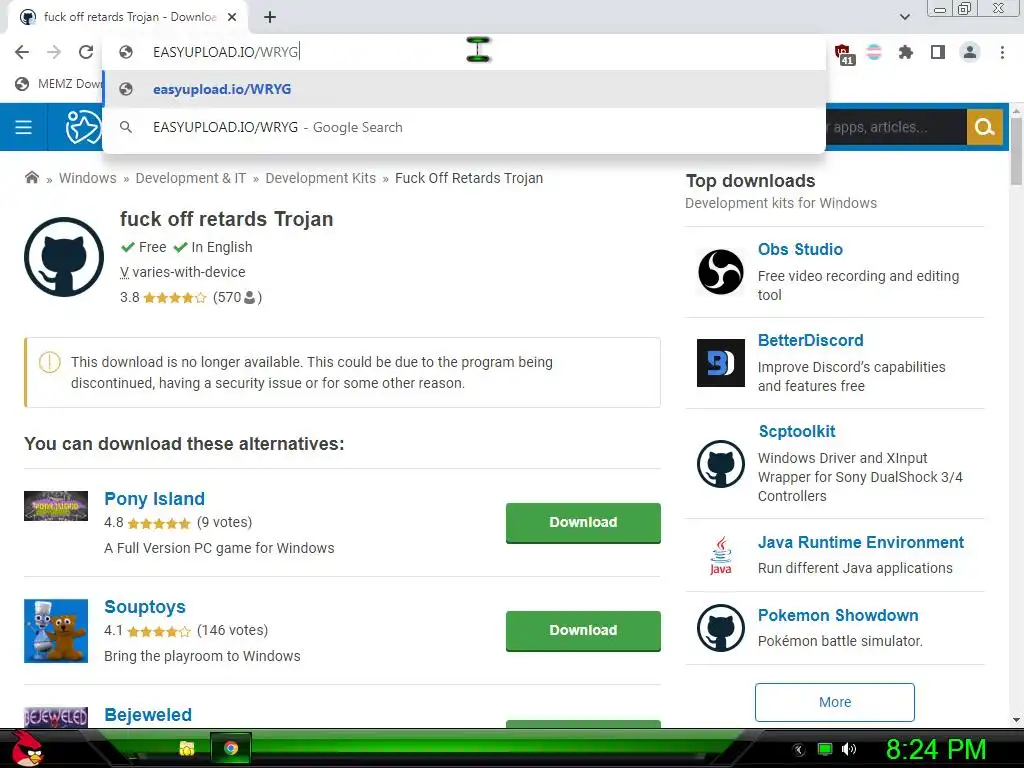The width and height of the screenshot is (1024, 768).
Task: Click the browser back arrow
Action: point(22,52)
